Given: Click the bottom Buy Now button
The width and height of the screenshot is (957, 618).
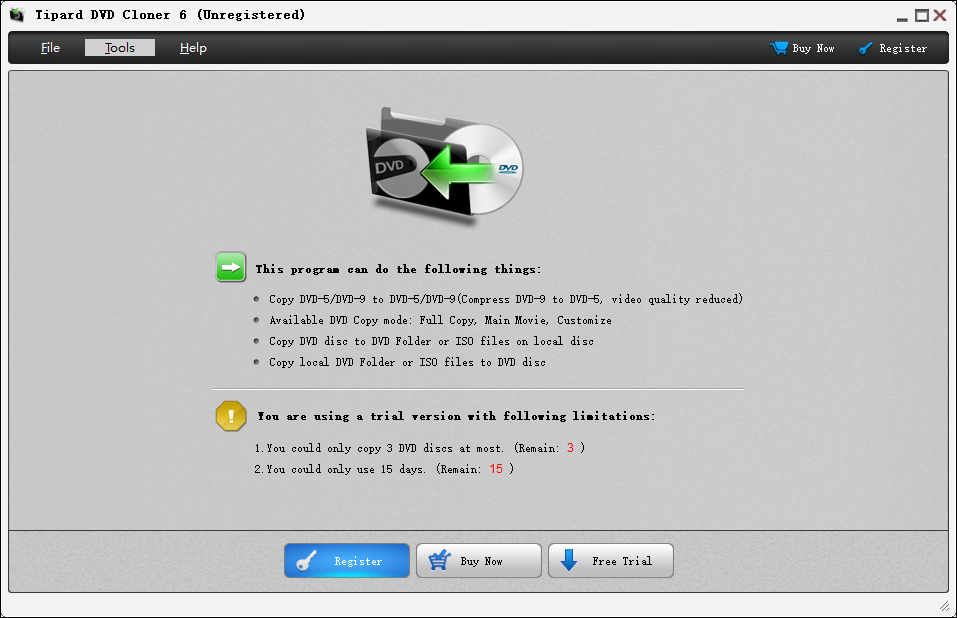Looking at the screenshot, I should pyautogui.click(x=478, y=561).
